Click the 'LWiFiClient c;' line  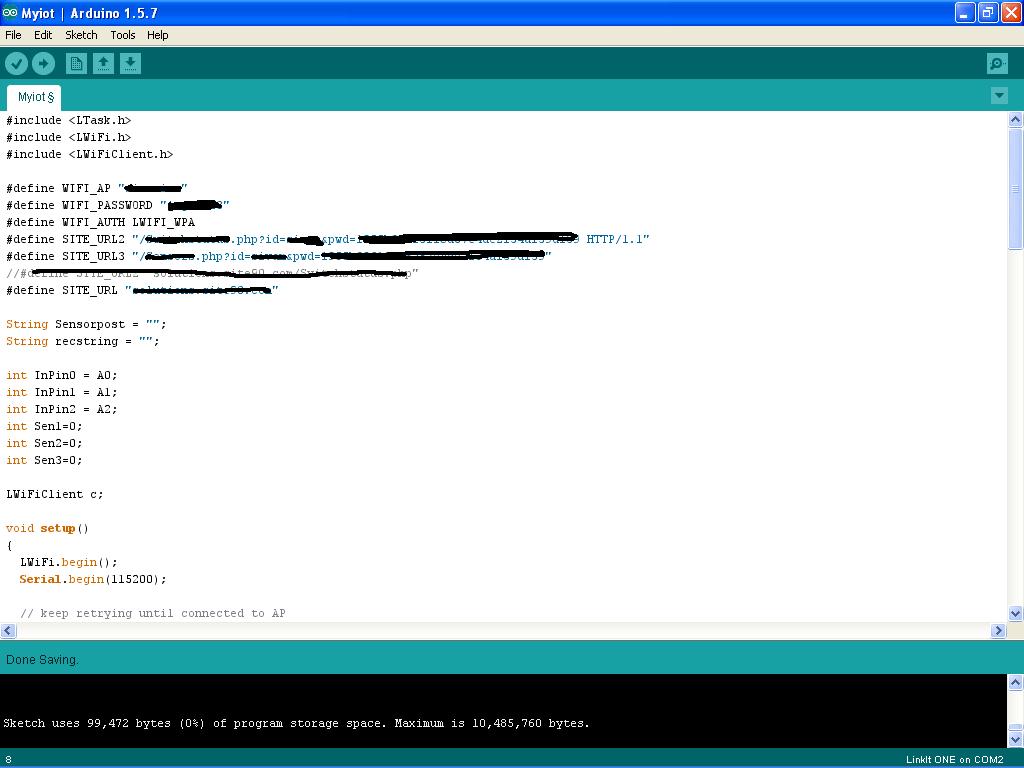[x=55, y=494]
